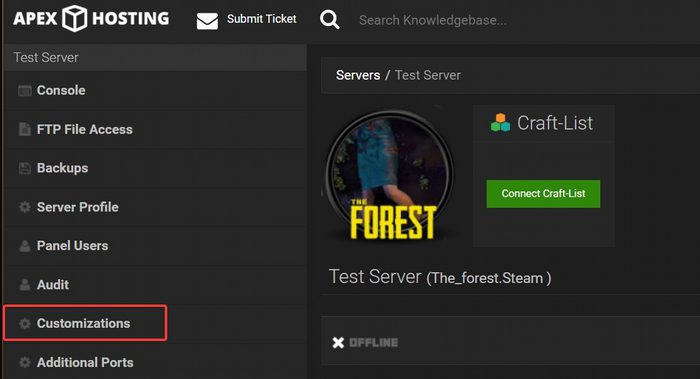
Task: Click the Customizations gear icon
Action: [25, 324]
